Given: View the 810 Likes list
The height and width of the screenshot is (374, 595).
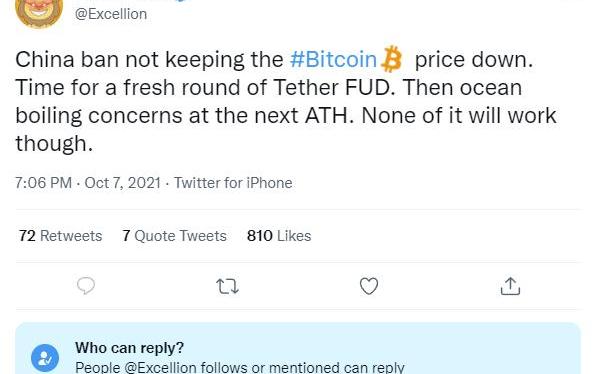Looking at the screenshot, I should coord(279,236).
